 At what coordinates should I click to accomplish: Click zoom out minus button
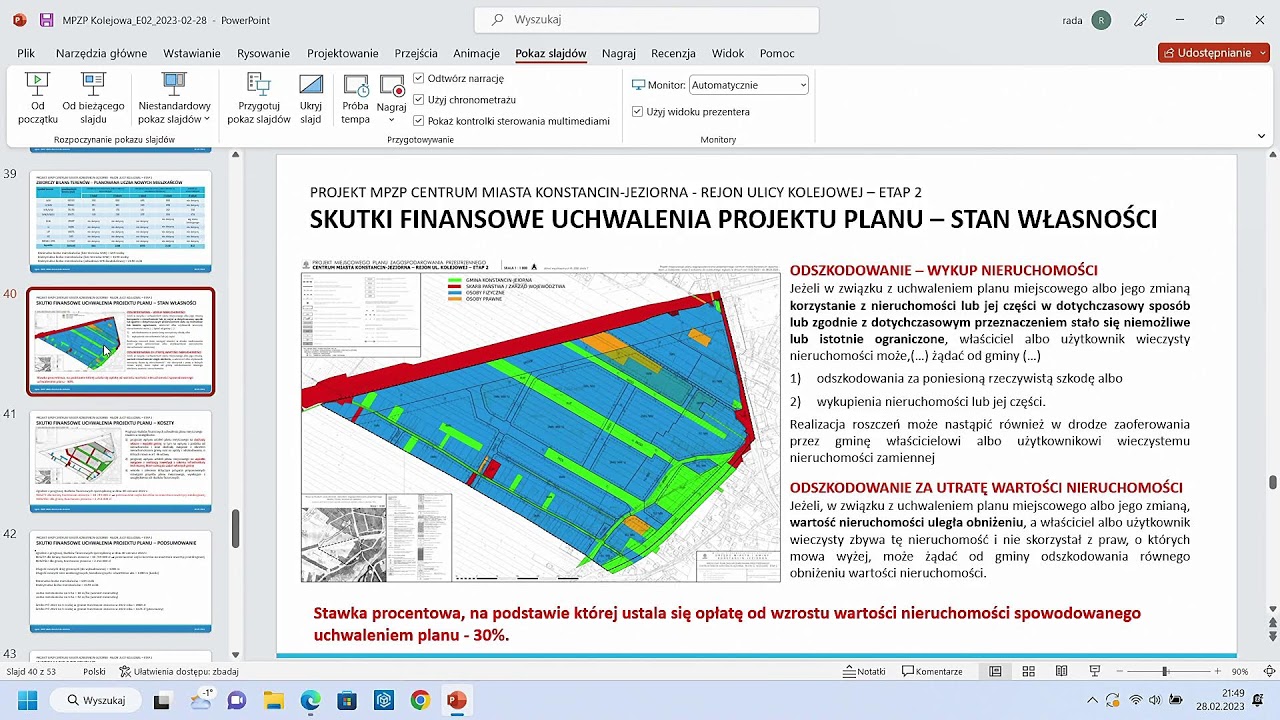click(1120, 672)
